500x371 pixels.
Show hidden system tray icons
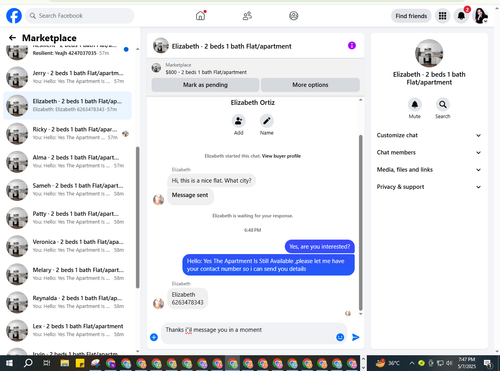[x=412, y=363]
